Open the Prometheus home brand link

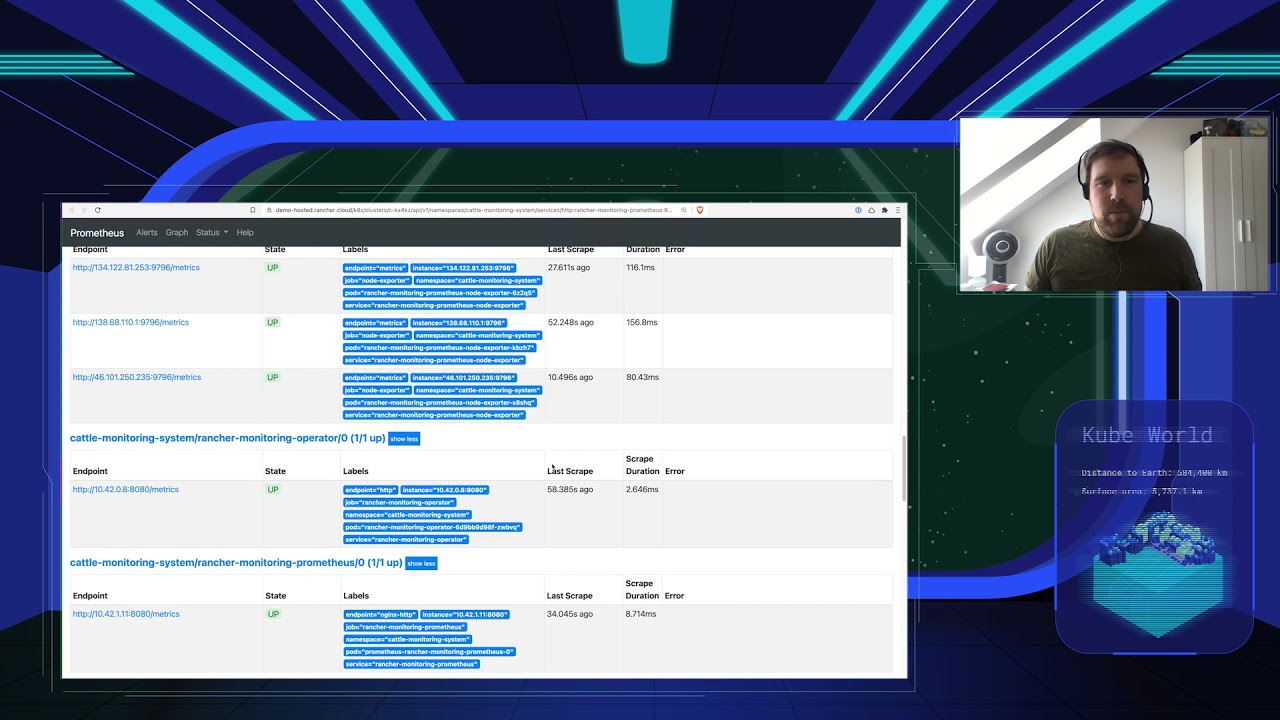click(97, 233)
